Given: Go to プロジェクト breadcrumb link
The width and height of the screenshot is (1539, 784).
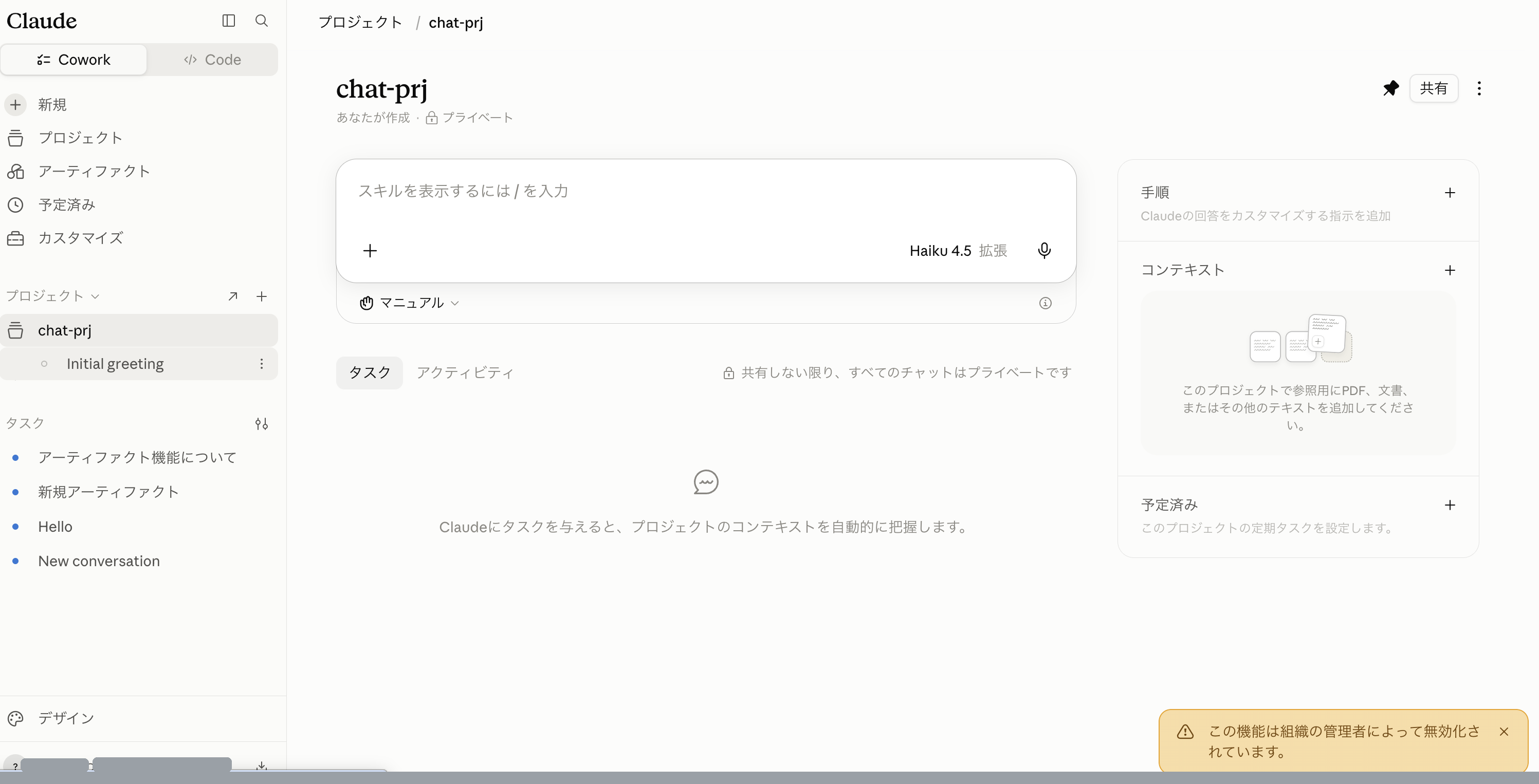Looking at the screenshot, I should tap(360, 23).
